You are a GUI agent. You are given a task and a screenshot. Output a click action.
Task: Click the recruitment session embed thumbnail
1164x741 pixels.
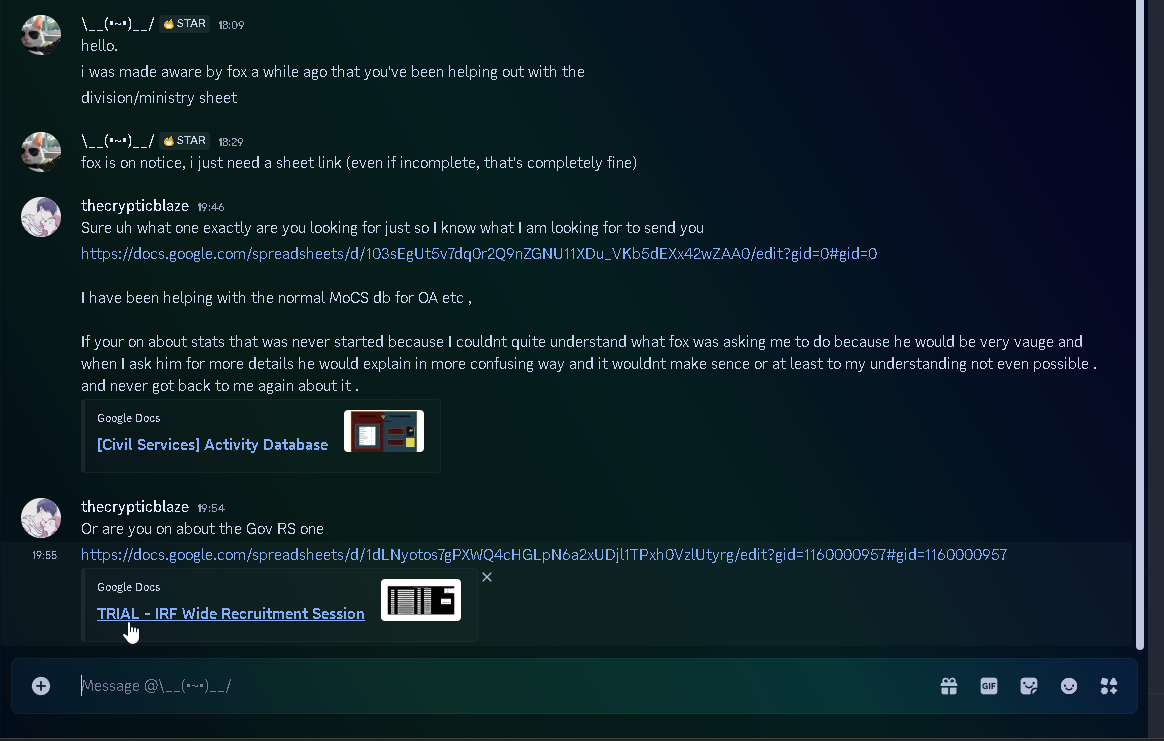tap(421, 600)
